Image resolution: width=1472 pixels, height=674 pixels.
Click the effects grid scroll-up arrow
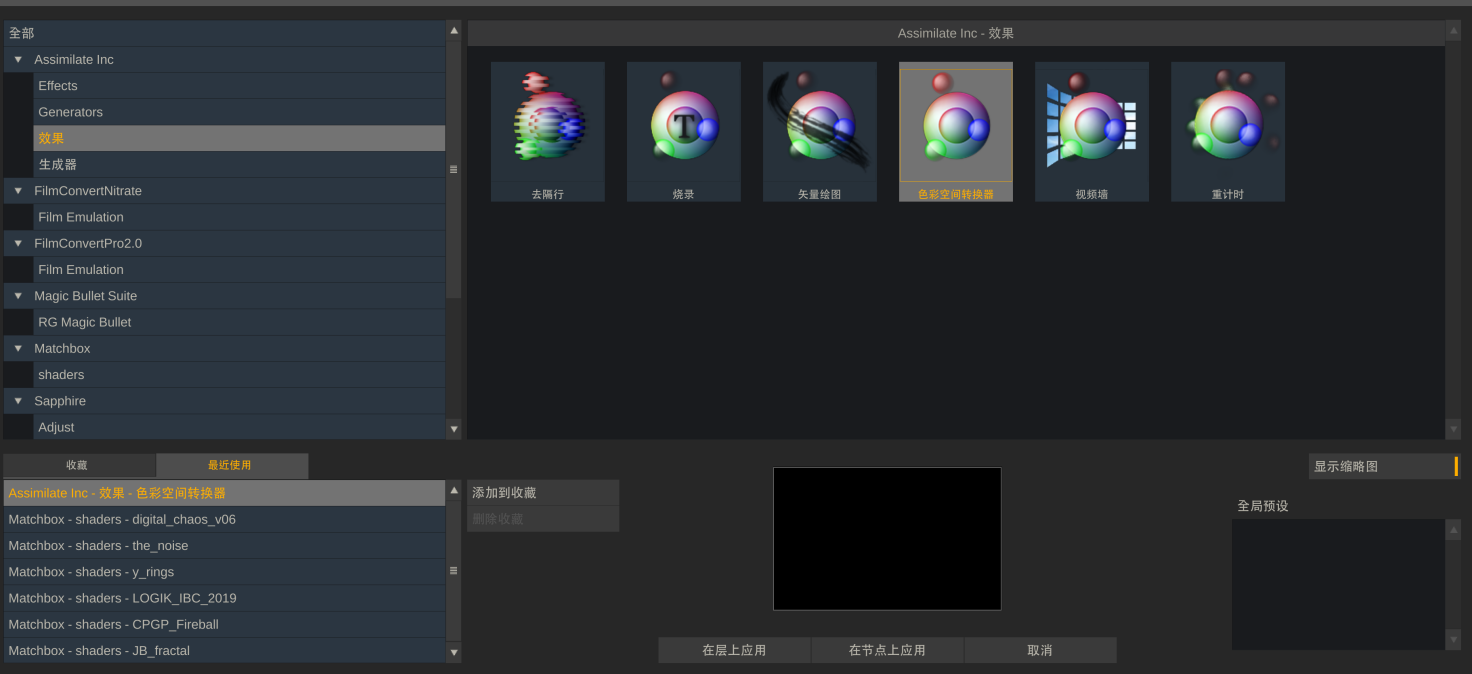pyautogui.click(x=1453, y=31)
